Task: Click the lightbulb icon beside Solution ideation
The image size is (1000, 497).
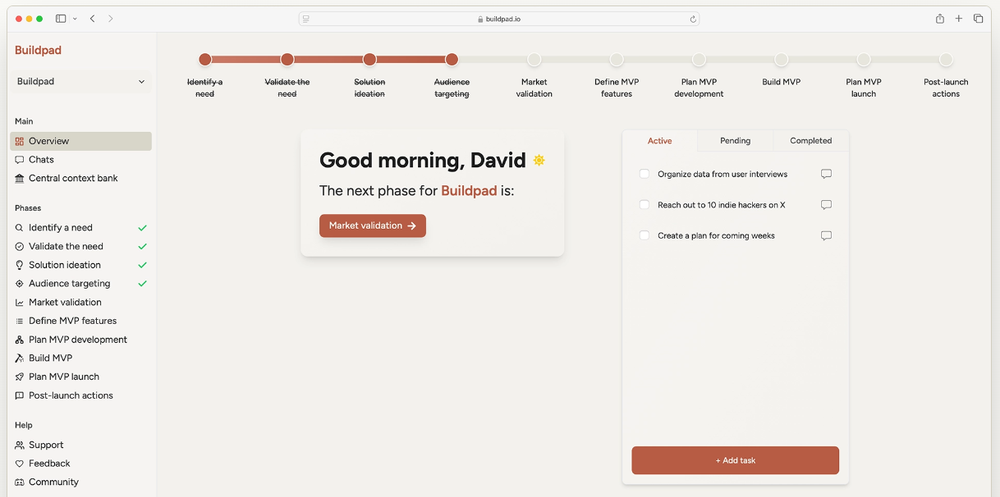Action: (19, 265)
